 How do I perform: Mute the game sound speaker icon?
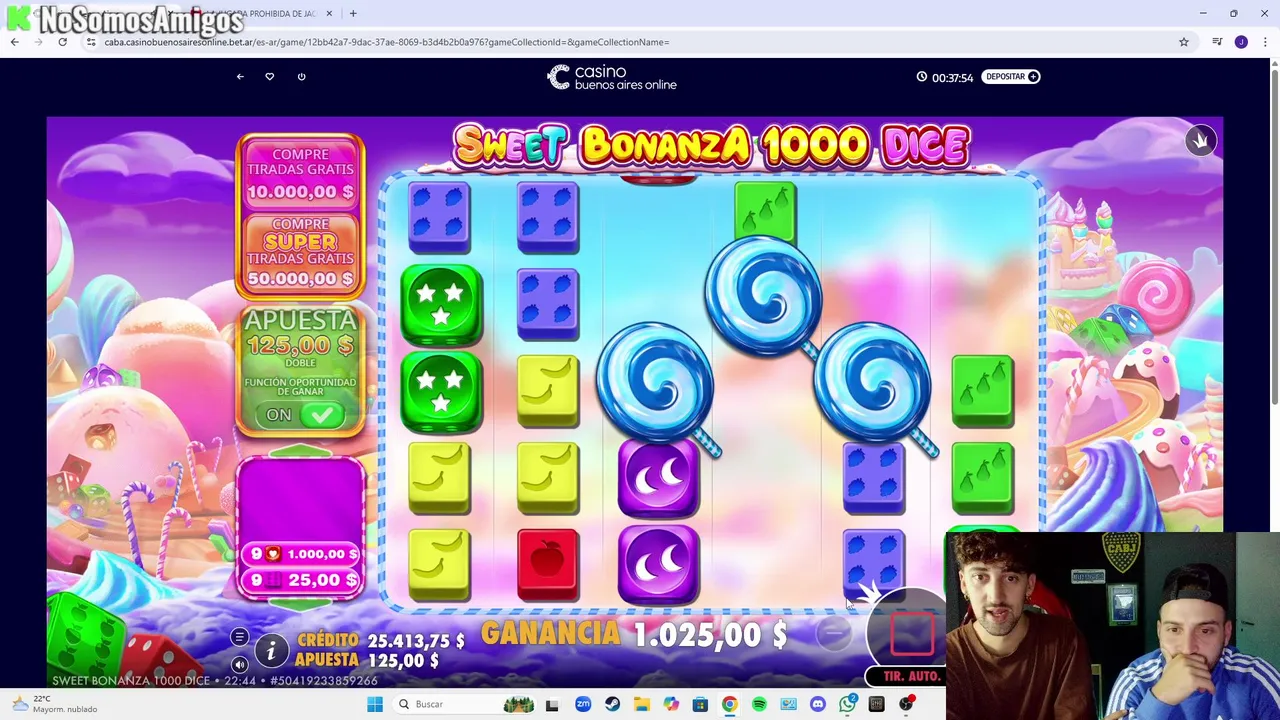click(x=239, y=664)
